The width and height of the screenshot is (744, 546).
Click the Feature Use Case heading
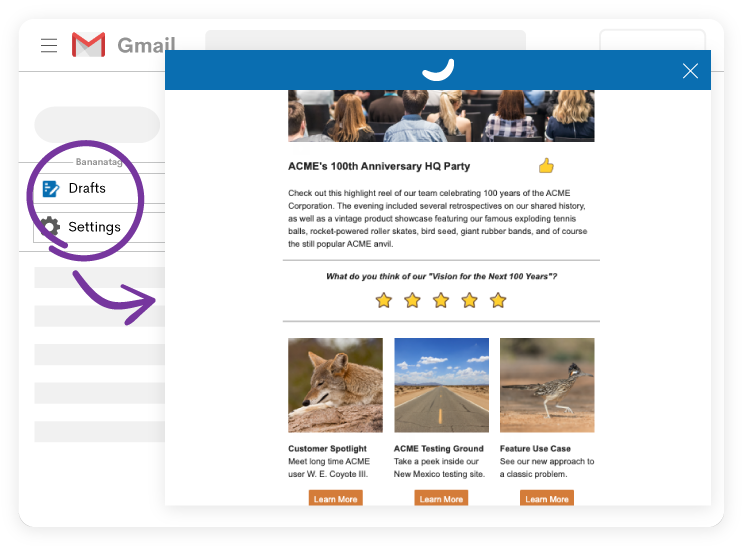click(x=535, y=448)
